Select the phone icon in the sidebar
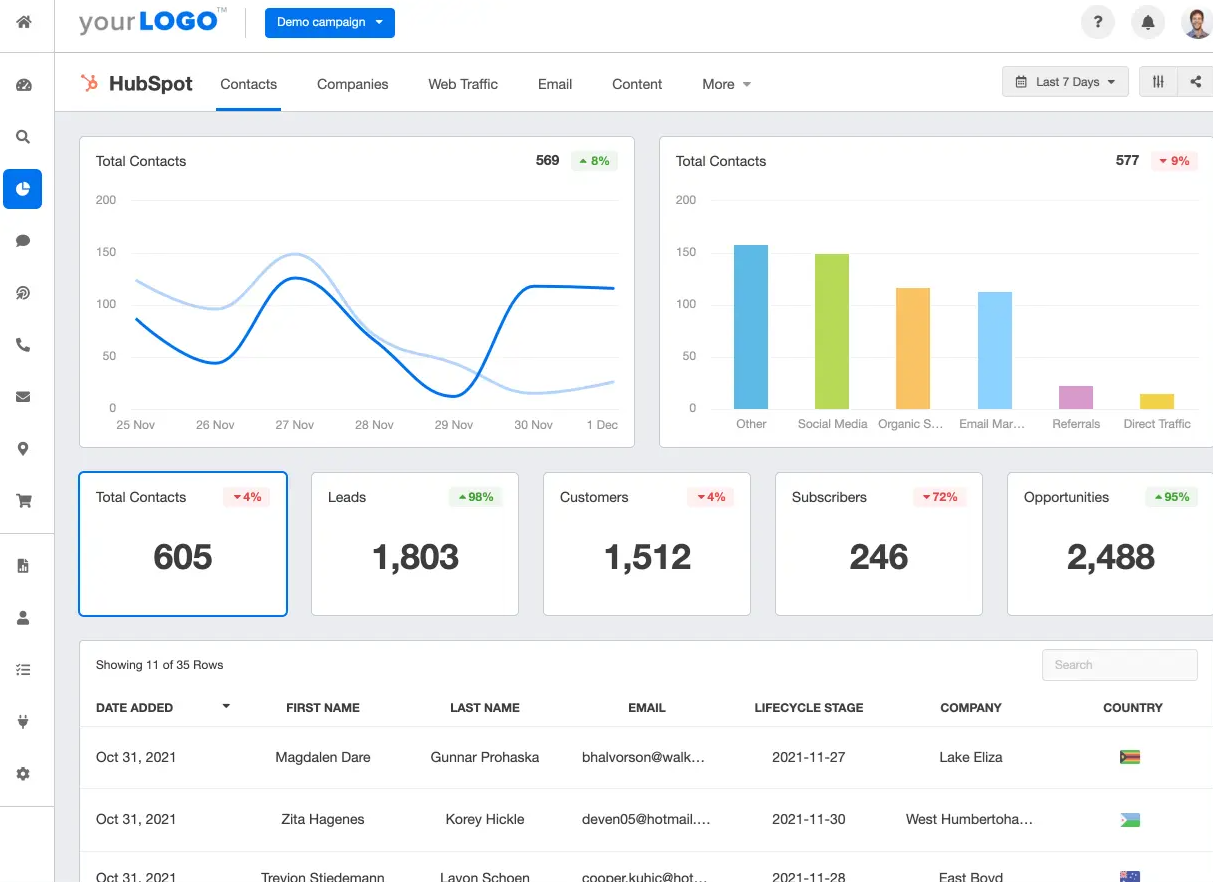The image size is (1213, 882). [22, 344]
